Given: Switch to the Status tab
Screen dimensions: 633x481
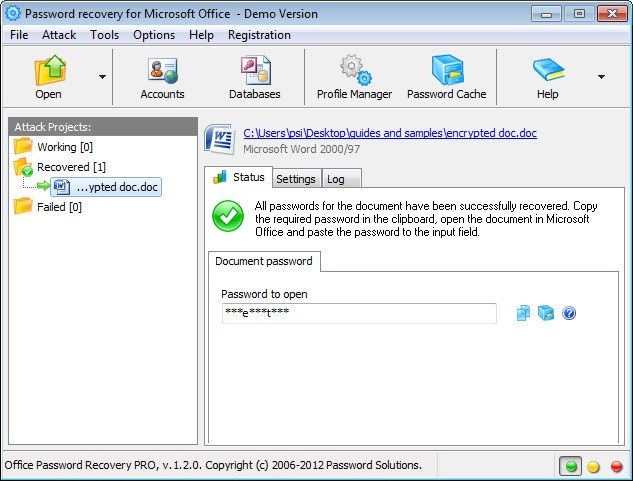Looking at the screenshot, I should [239, 177].
